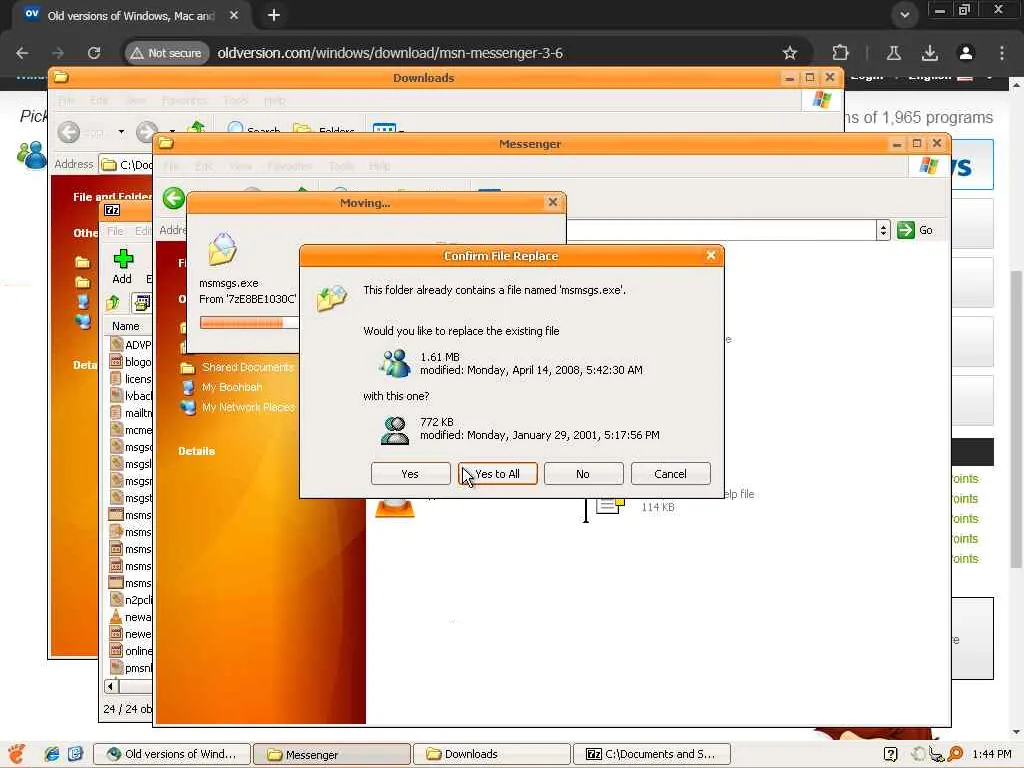Click the Name column header in 7-Zip
Screen dimensions: 1024x768
[x=127, y=326]
